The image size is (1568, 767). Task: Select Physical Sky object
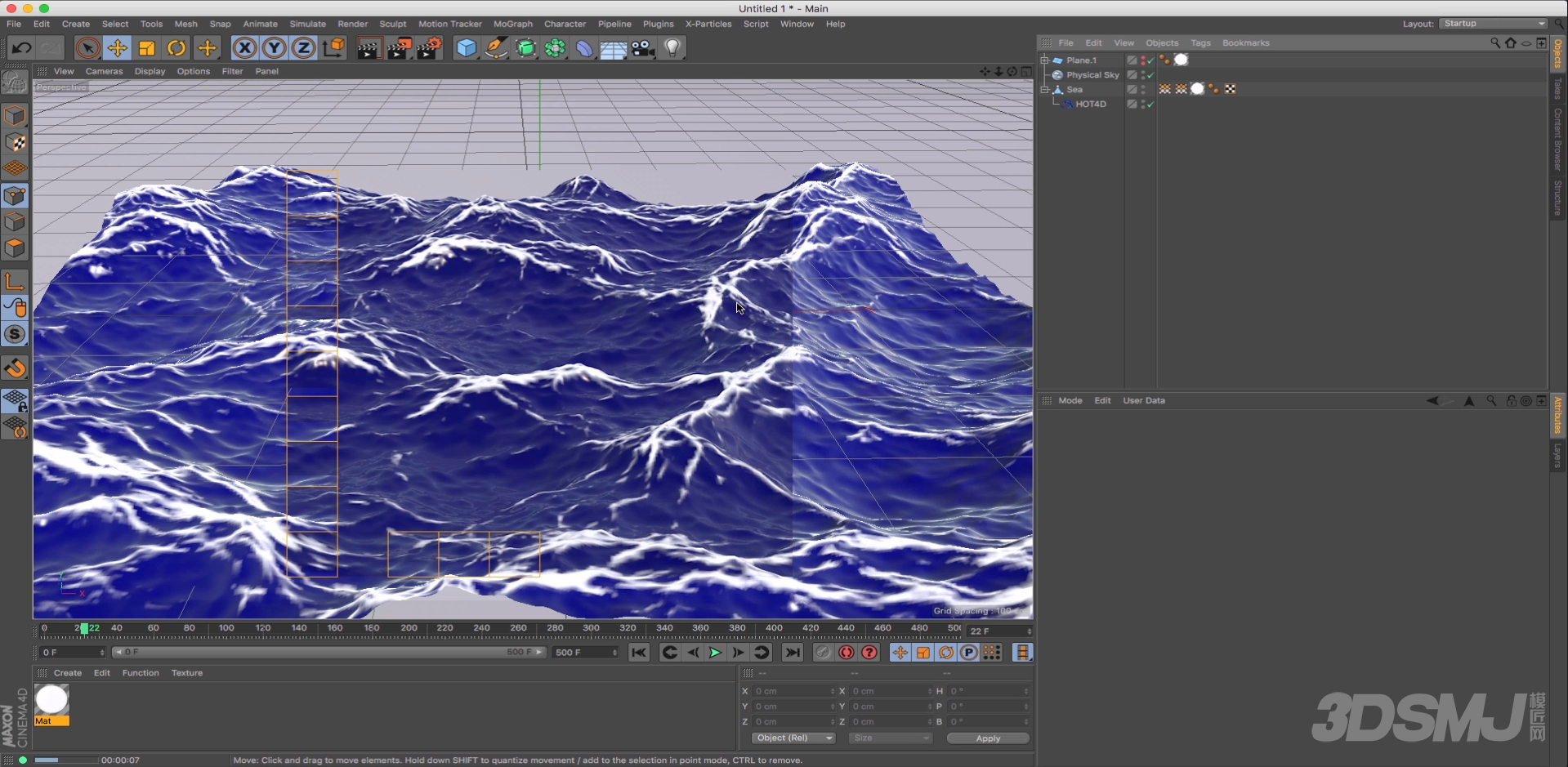pyautogui.click(x=1092, y=74)
